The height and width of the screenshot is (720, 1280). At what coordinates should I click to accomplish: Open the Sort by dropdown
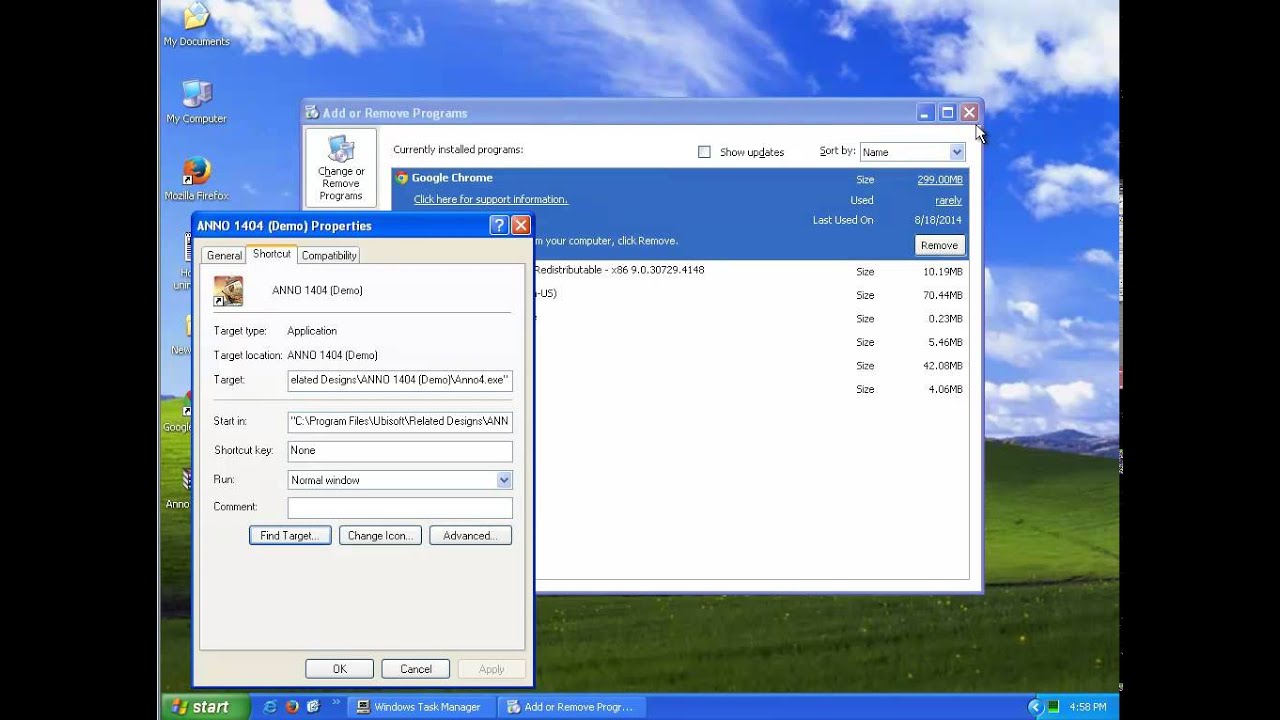(x=957, y=151)
